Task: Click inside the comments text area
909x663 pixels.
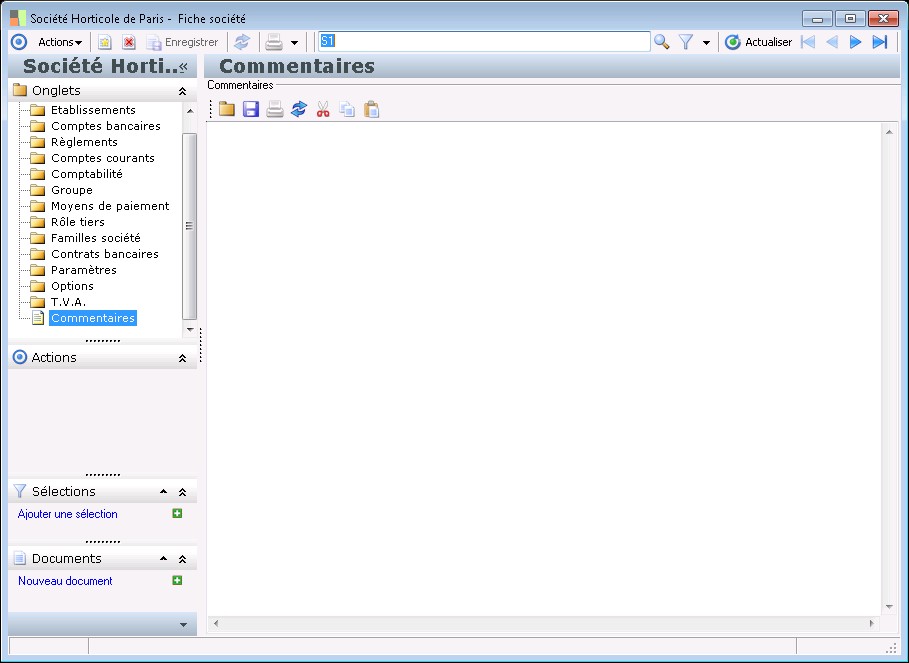Action: pos(544,369)
